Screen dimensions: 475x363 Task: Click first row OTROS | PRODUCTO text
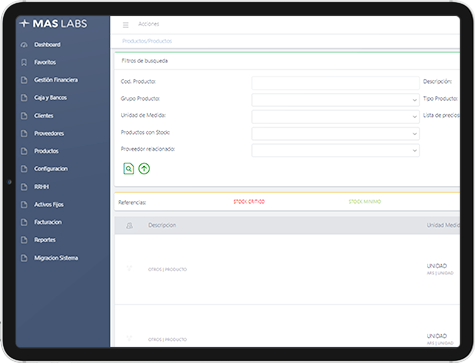pos(167,269)
